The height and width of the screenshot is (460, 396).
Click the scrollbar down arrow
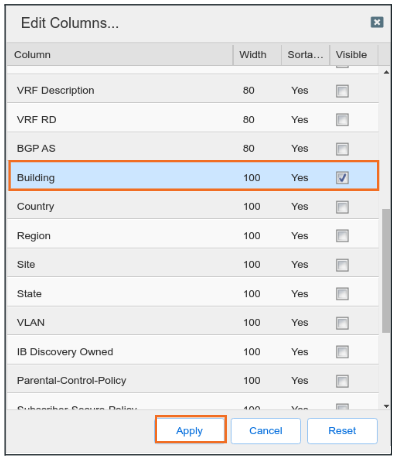coord(386,406)
